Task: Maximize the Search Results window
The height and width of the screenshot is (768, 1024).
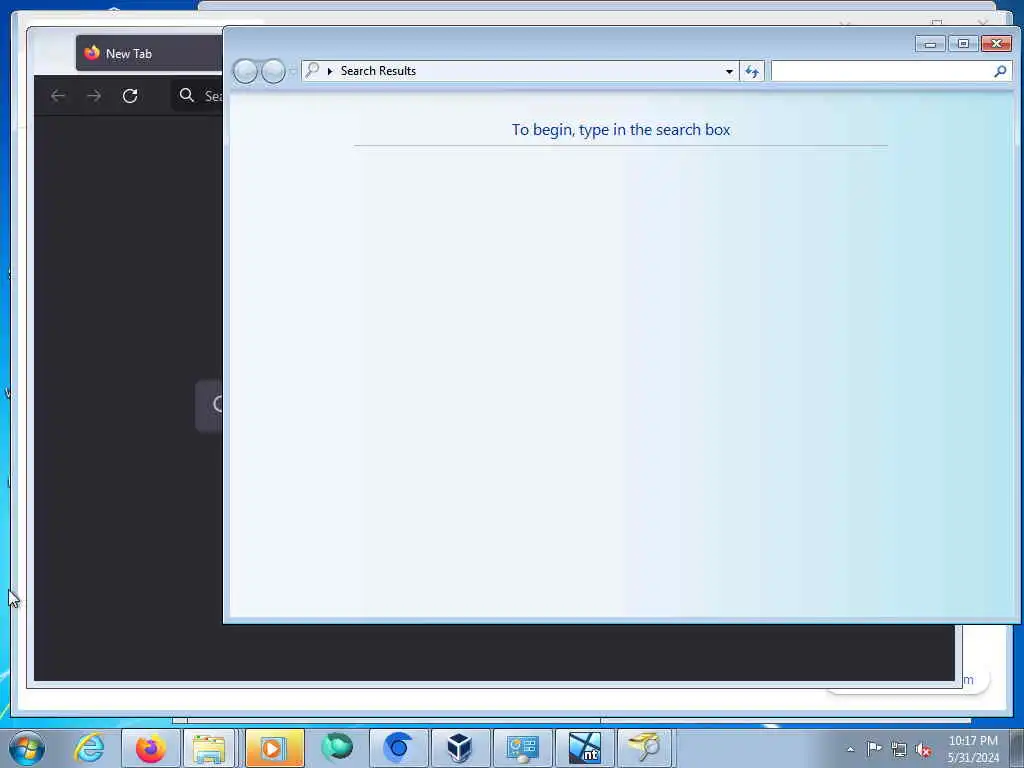Action: coord(963,44)
